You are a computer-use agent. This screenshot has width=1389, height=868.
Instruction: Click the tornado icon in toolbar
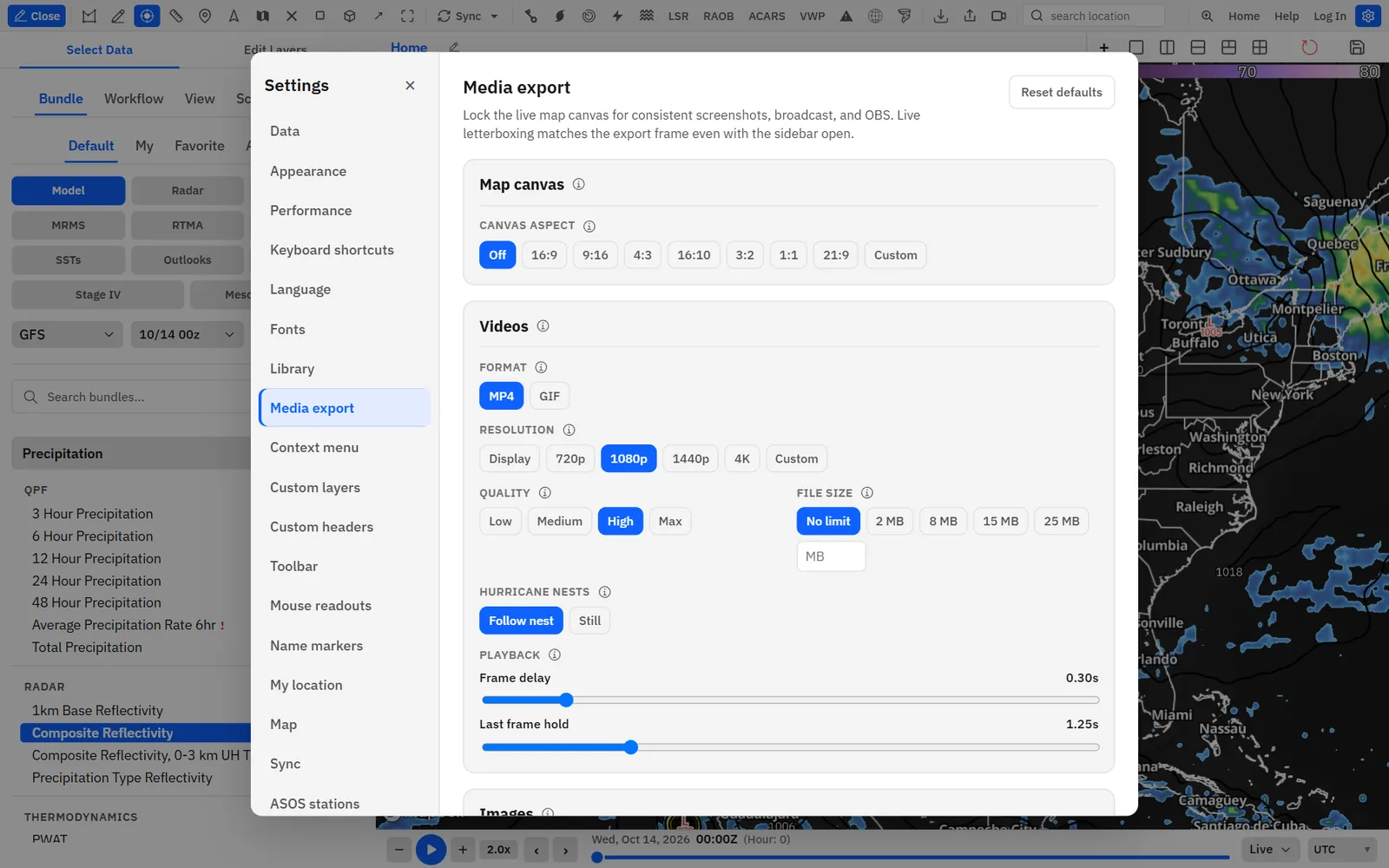pos(905,16)
